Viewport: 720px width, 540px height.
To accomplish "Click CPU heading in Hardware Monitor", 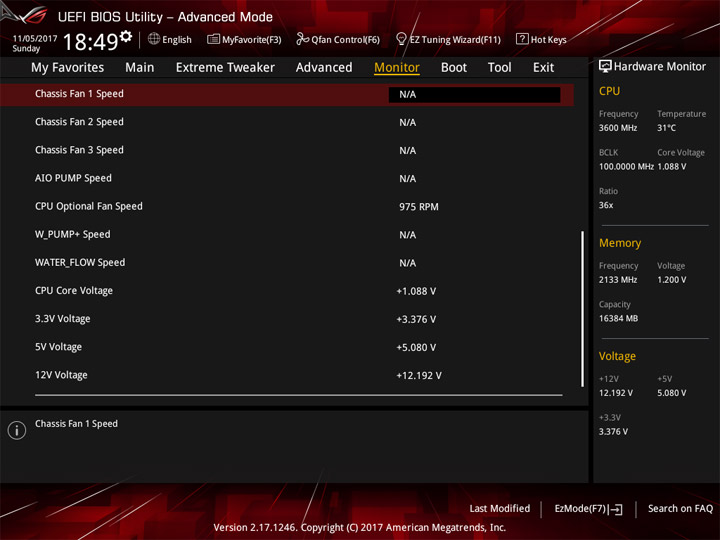I will click(x=609, y=91).
